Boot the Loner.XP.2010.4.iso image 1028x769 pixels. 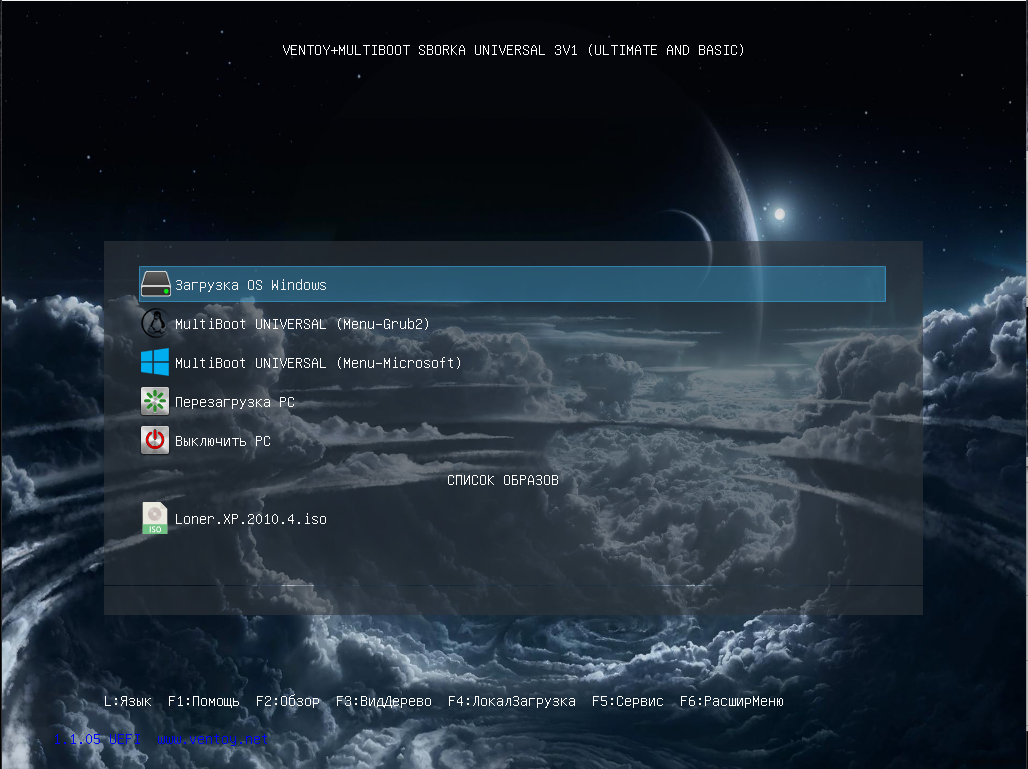[250, 519]
